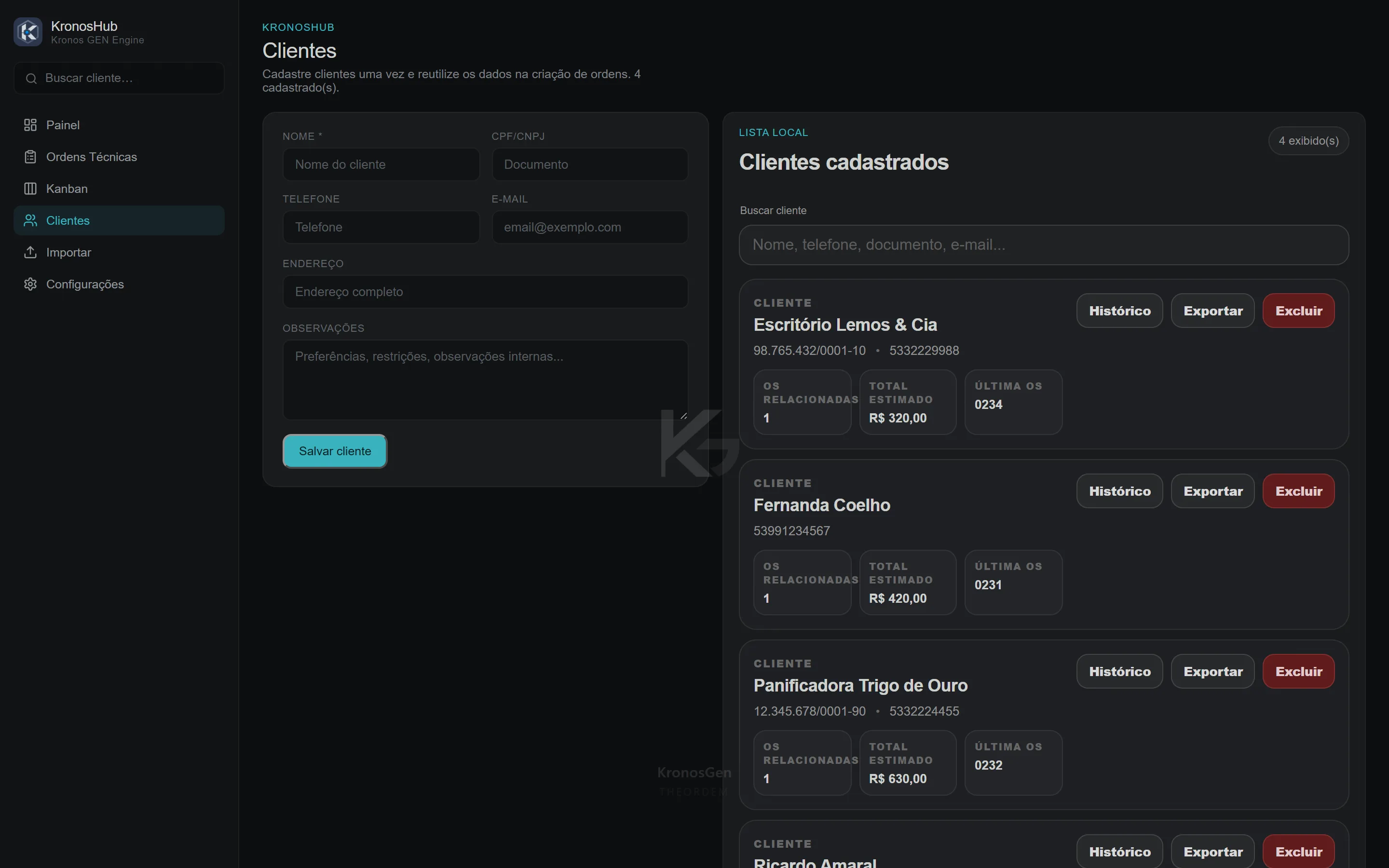The height and width of the screenshot is (868, 1389).
Task: Select Clientes in the sidebar
Action: [119, 220]
